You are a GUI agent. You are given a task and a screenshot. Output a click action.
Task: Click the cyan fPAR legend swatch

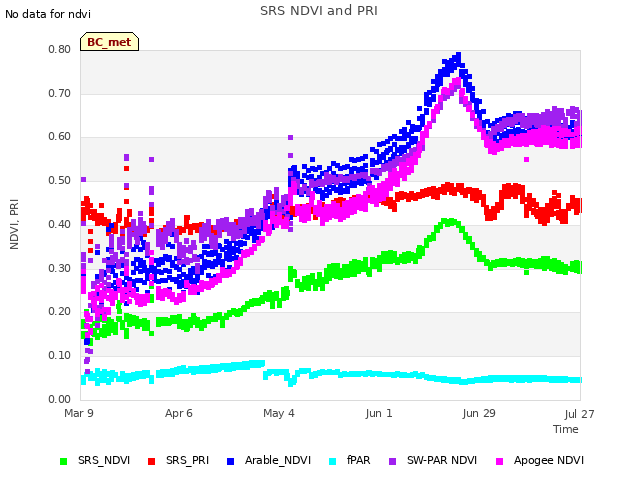[333, 461]
